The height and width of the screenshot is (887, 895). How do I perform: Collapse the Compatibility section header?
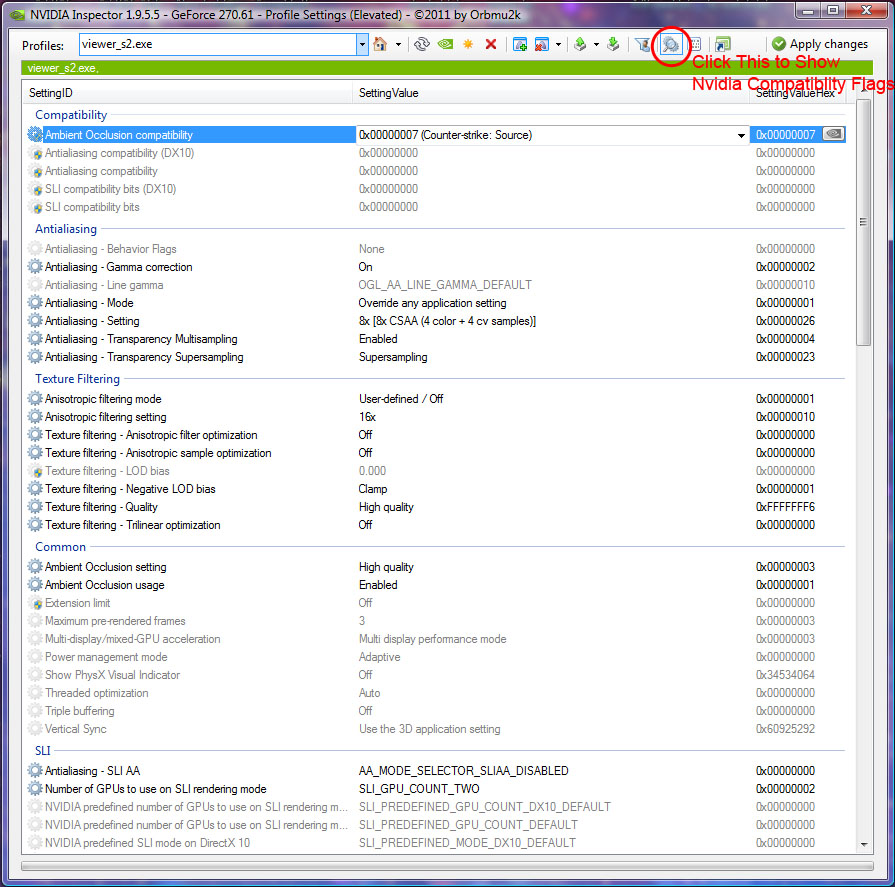tap(71, 115)
